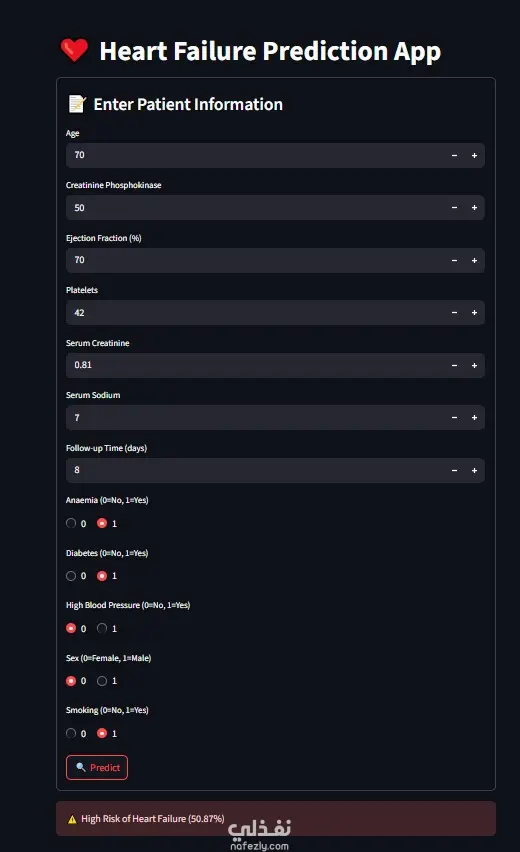The width and height of the screenshot is (520, 852).
Task: Decrease Serum Creatinine with minus icon
Action: (x=454, y=365)
